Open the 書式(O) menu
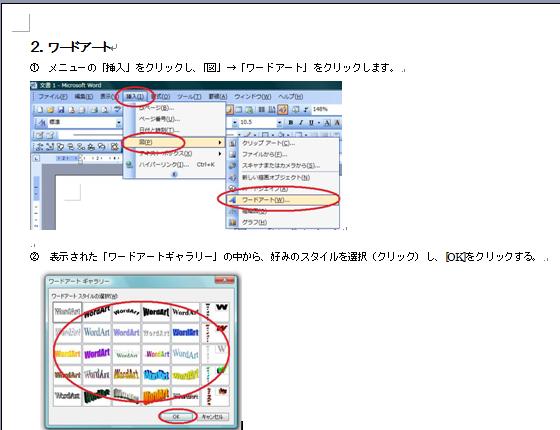 pos(160,96)
